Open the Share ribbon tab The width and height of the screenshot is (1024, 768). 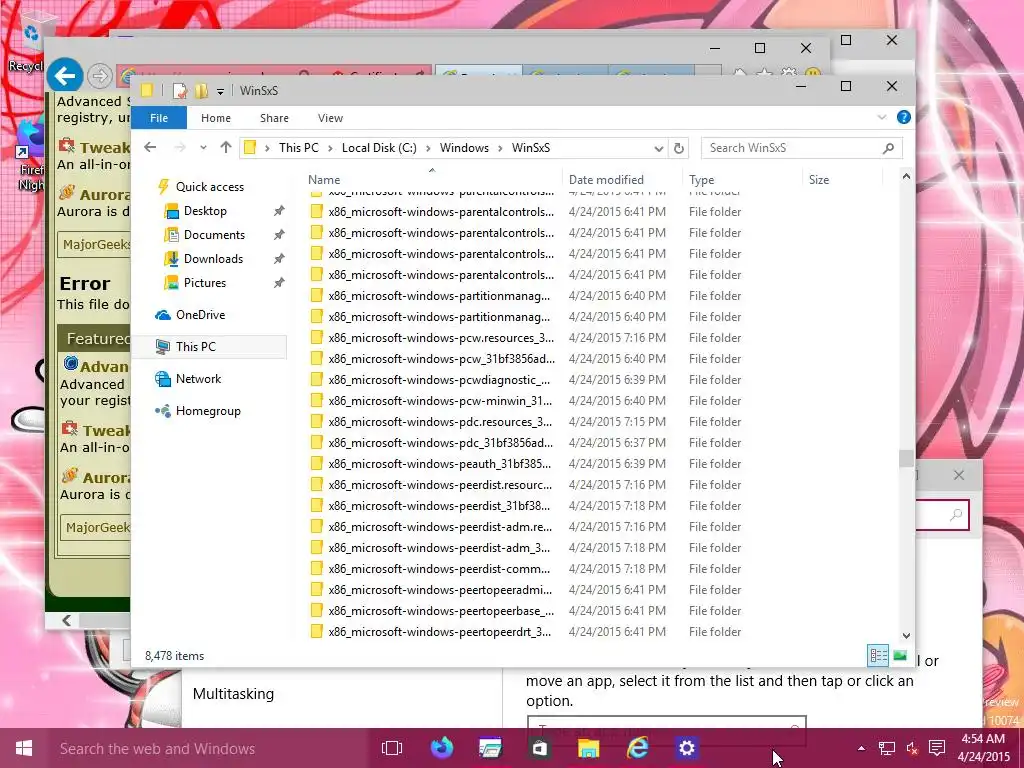pos(274,118)
